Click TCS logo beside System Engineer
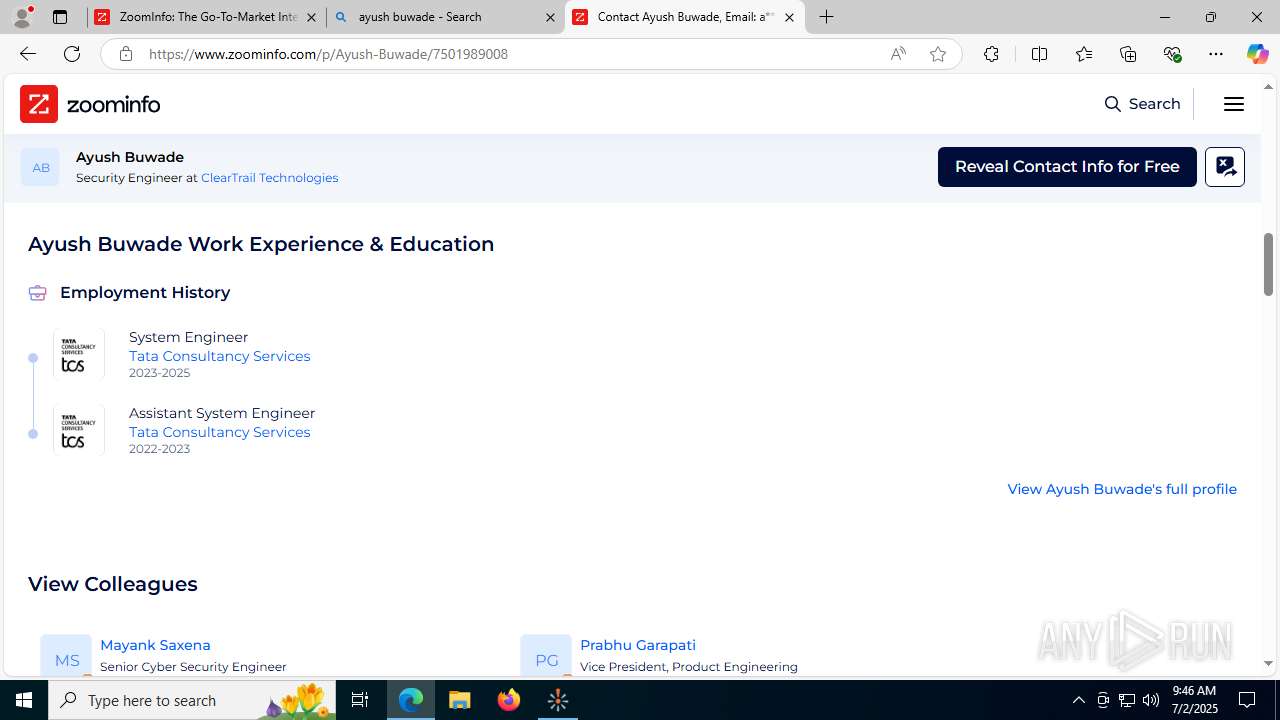This screenshot has width=1280, height=720. pos(79,355)
